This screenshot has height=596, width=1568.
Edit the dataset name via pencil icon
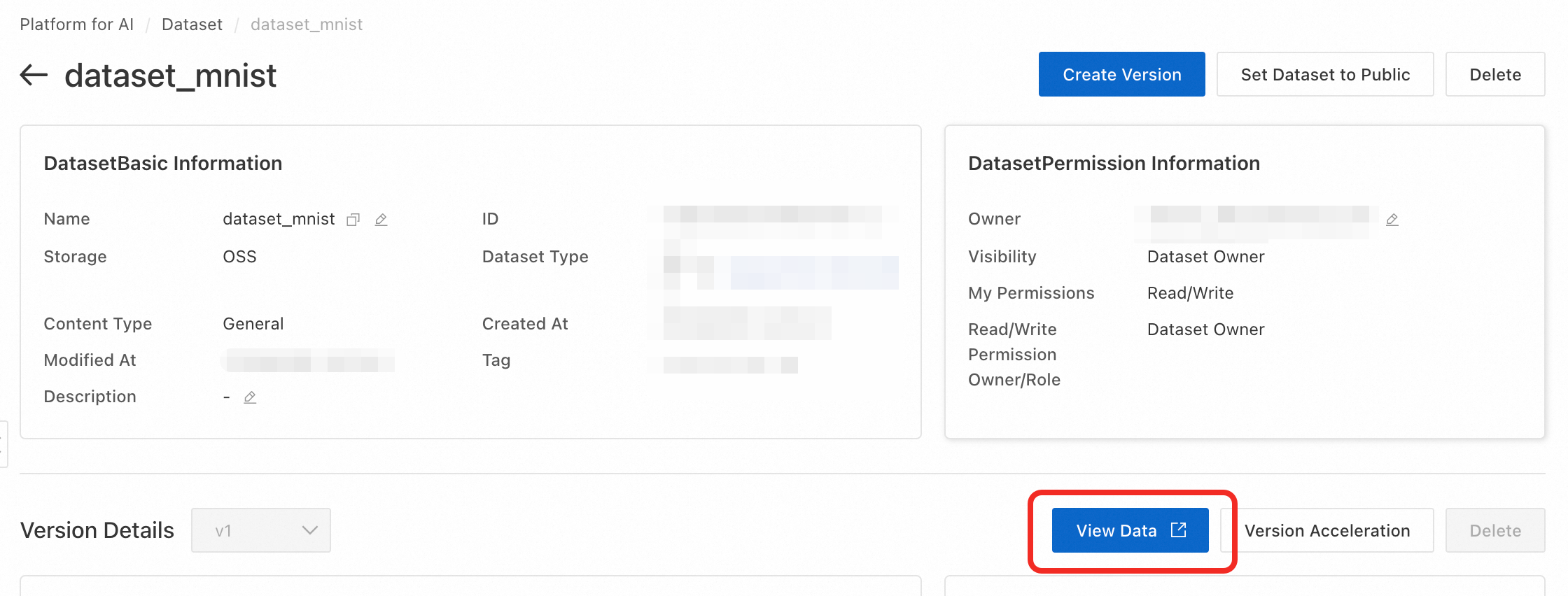click(381, 220)
